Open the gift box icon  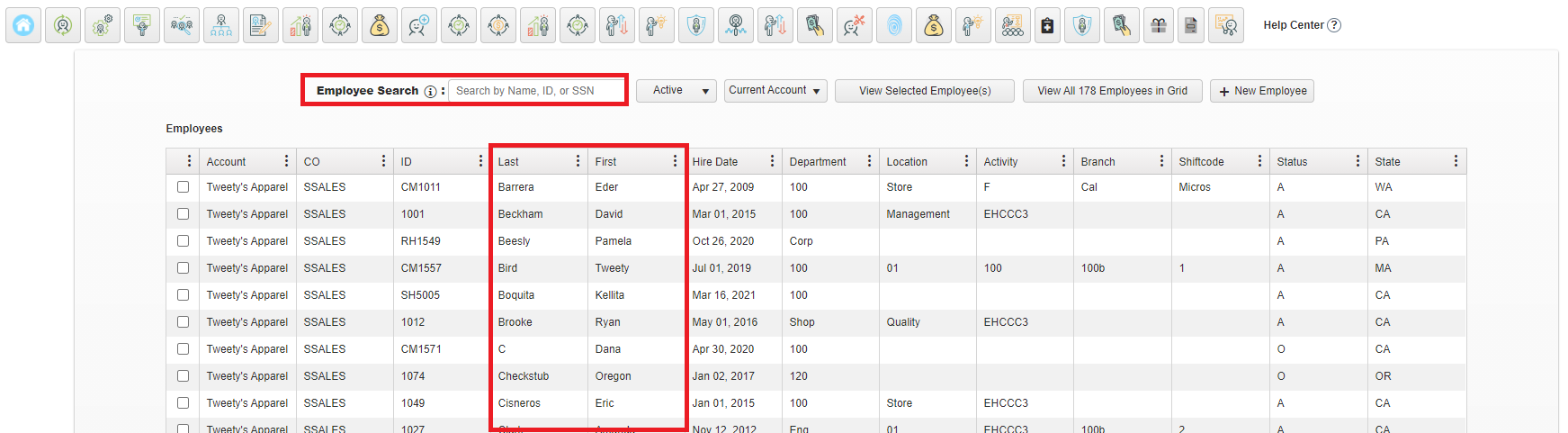1159,25
